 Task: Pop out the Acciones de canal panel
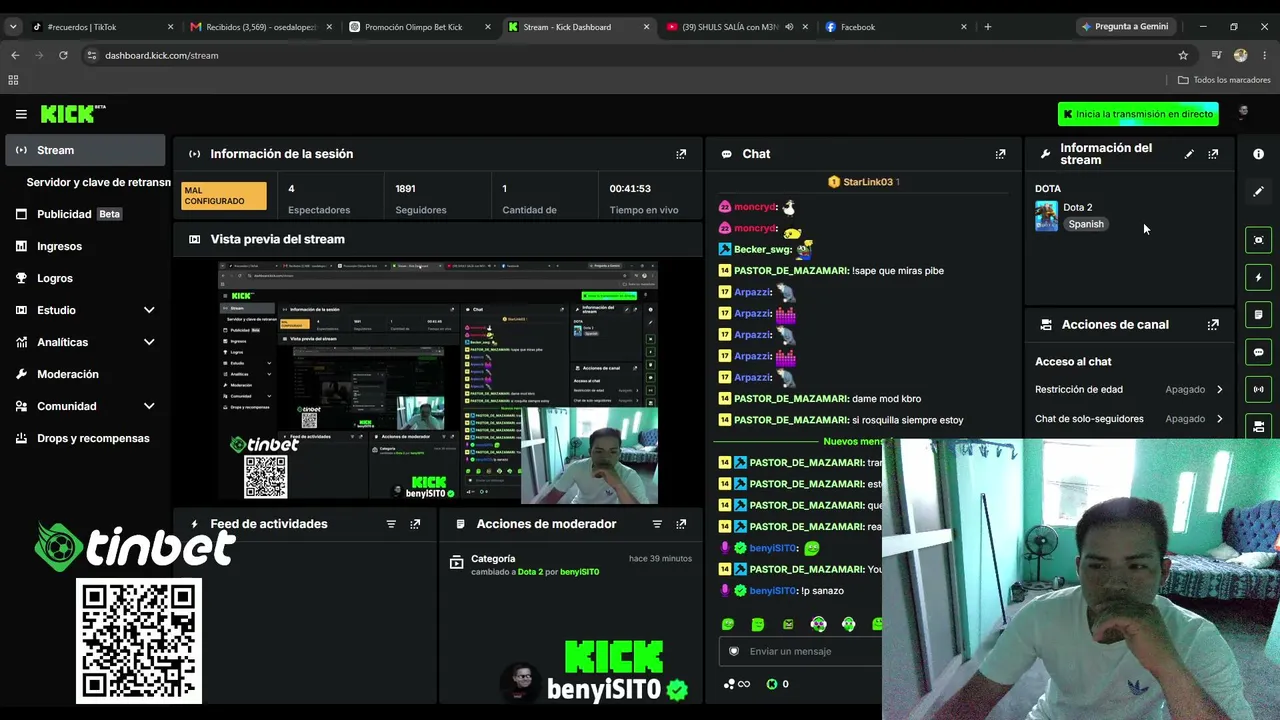[x=1213, y=325]
